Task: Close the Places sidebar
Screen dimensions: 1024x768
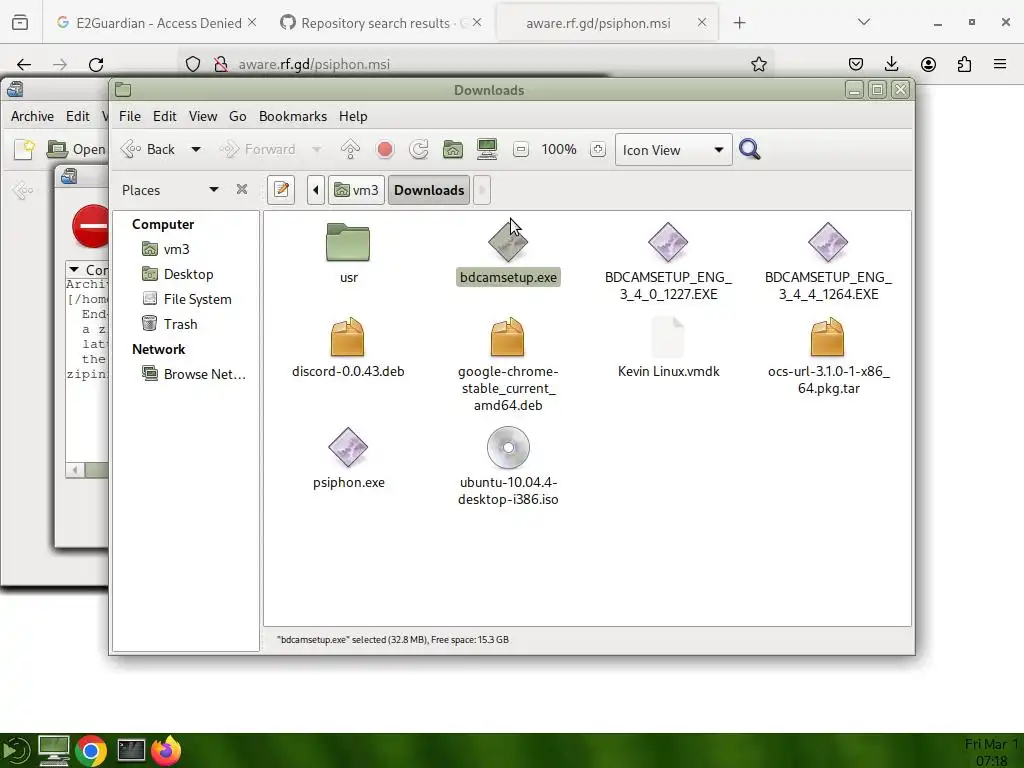Action: tap(242, 189)
